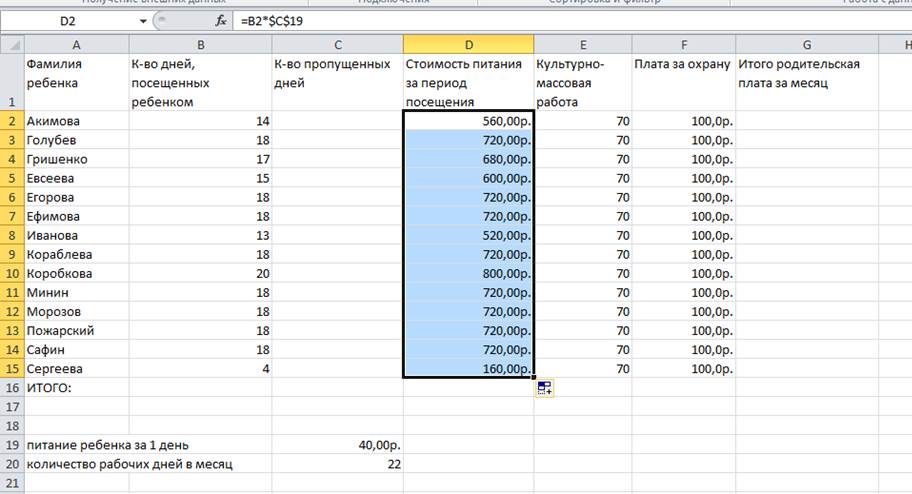Click Евсеева's days value 15
The width and height of the screenshot is (912, 494).
point(200,178)
